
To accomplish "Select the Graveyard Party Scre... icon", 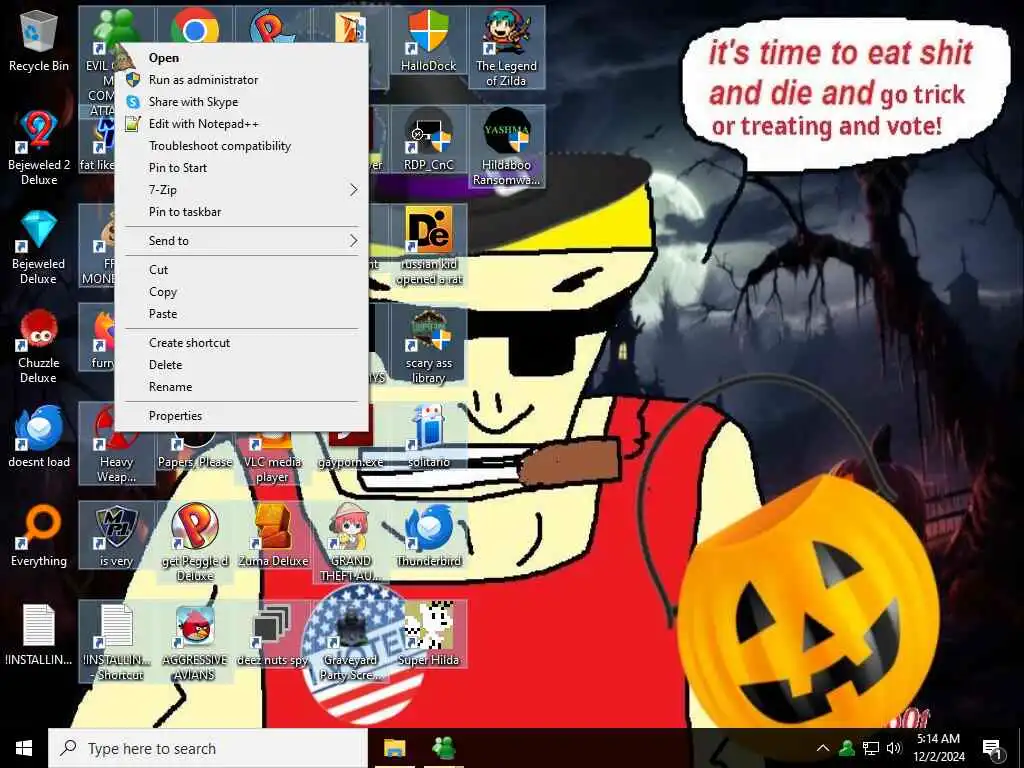I will pos(351,642).
